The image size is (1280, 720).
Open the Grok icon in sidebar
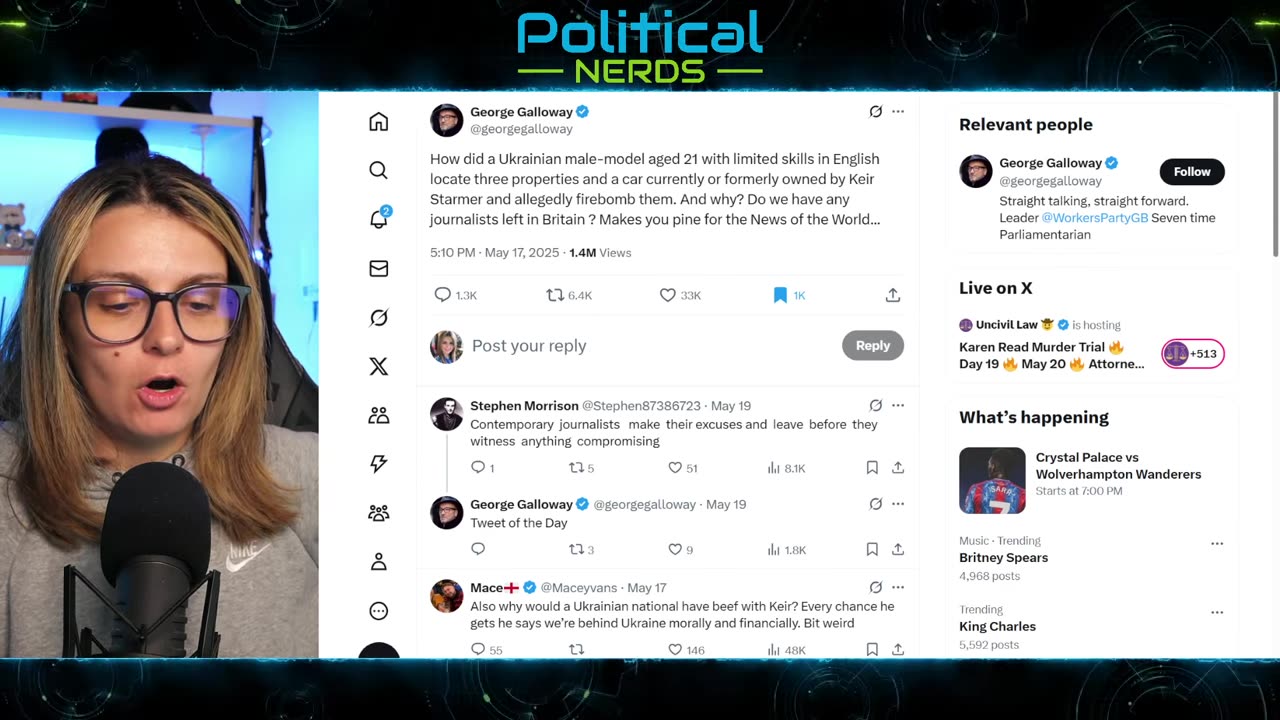pyautogui.click(x=378, y=318)
